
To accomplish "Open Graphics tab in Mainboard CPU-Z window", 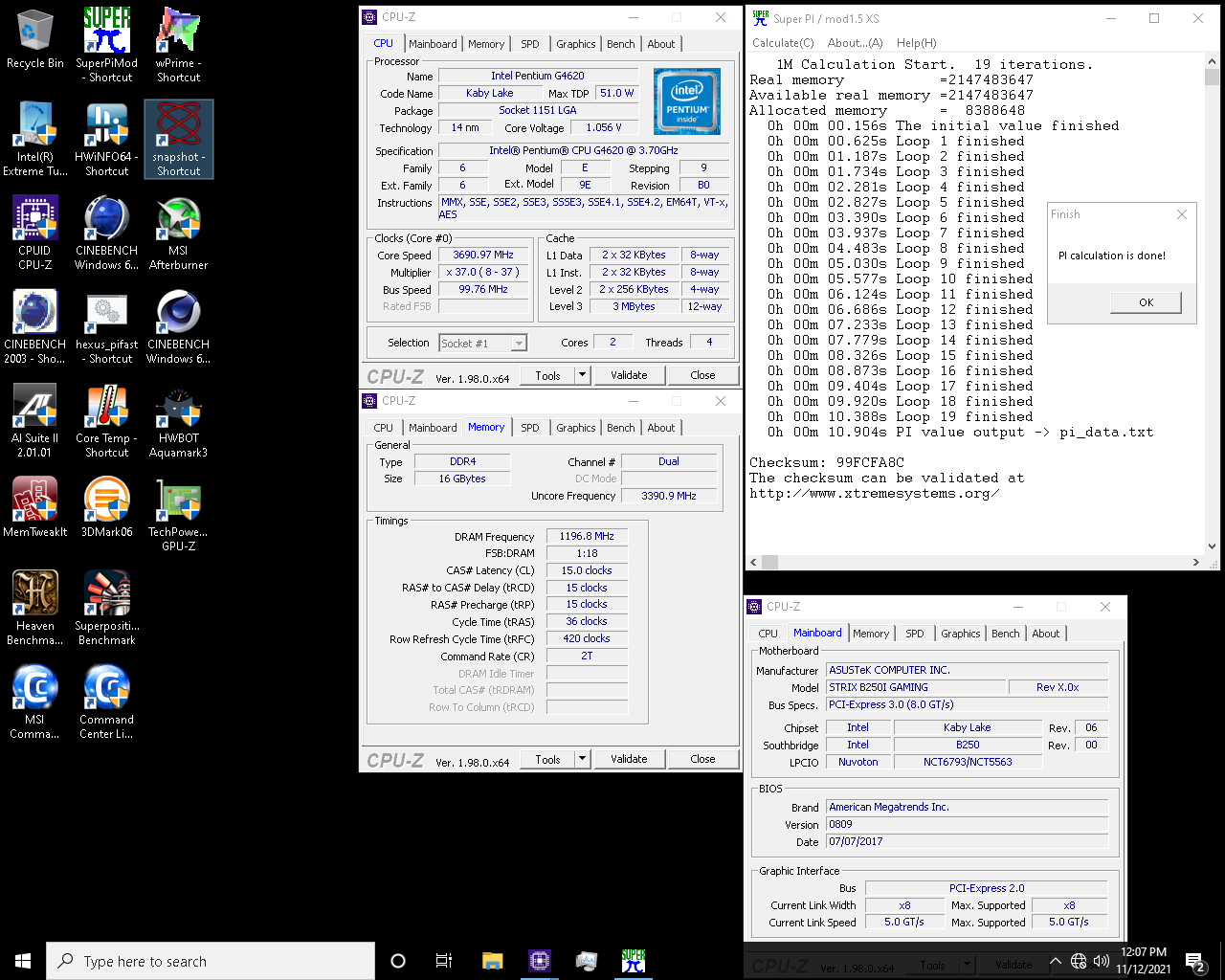I will pos(960,634).
